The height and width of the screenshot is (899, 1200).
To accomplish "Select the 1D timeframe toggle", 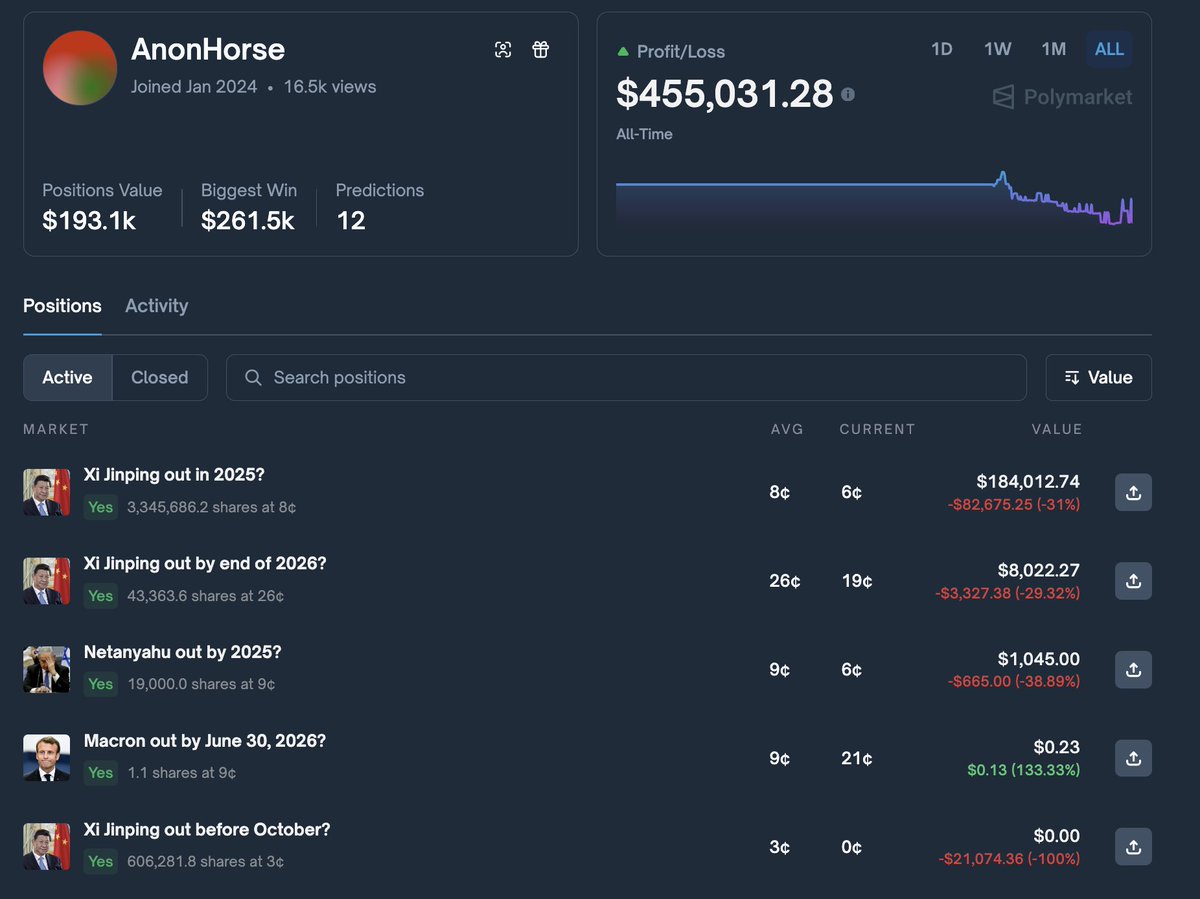I will click(x=941, y=49).
